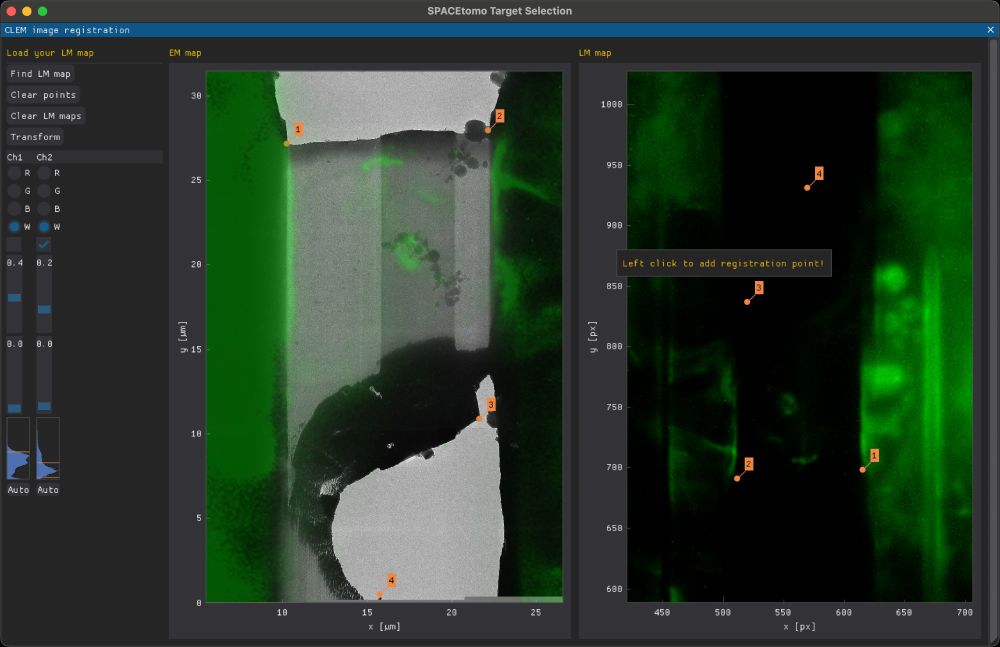Click the 'Ch1' column header
1000x647 pixels.
(15, 157)
